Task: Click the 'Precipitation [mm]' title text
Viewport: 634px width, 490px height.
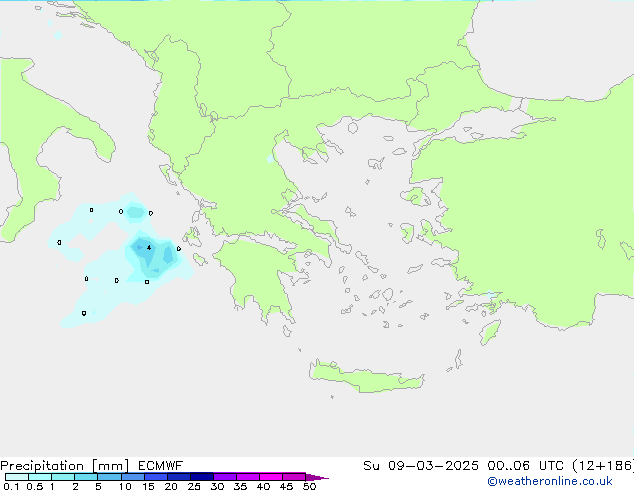Action: point(64,466)
